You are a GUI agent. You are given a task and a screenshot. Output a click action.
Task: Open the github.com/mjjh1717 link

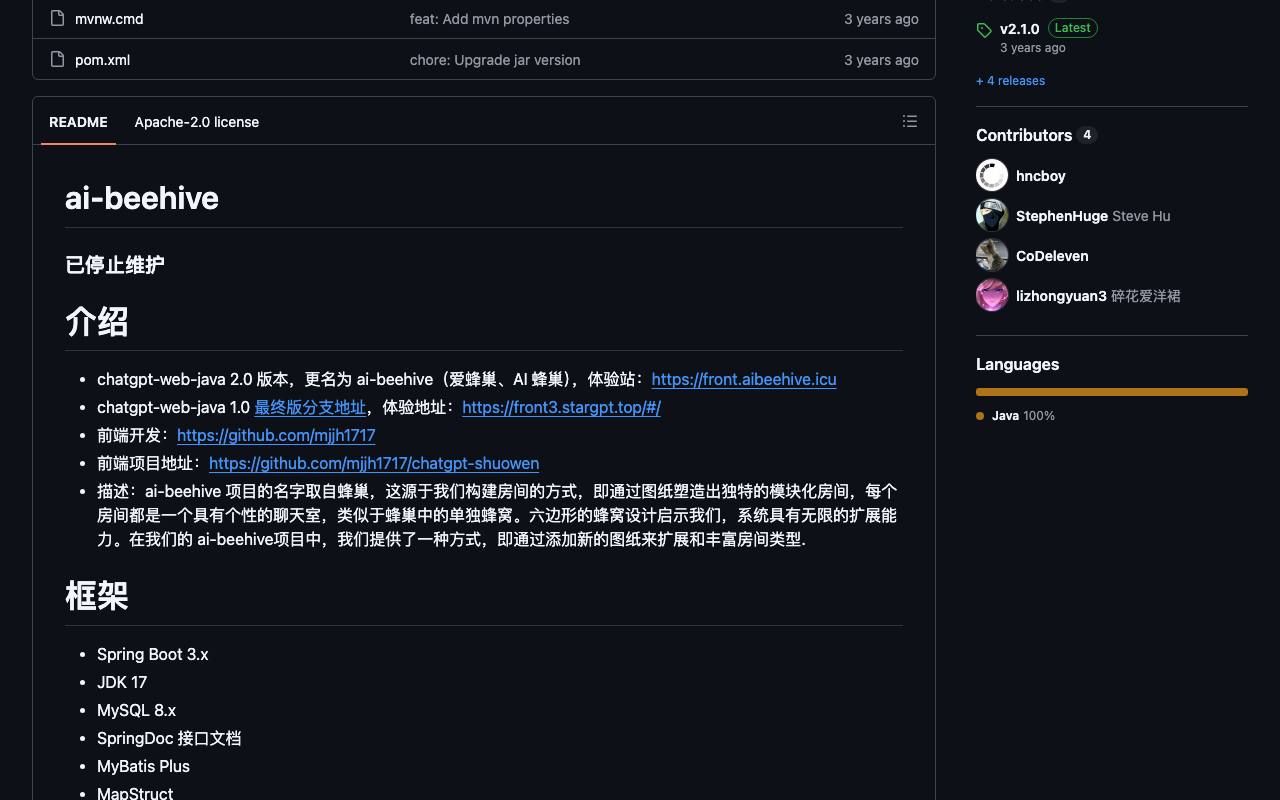(276, 435)
